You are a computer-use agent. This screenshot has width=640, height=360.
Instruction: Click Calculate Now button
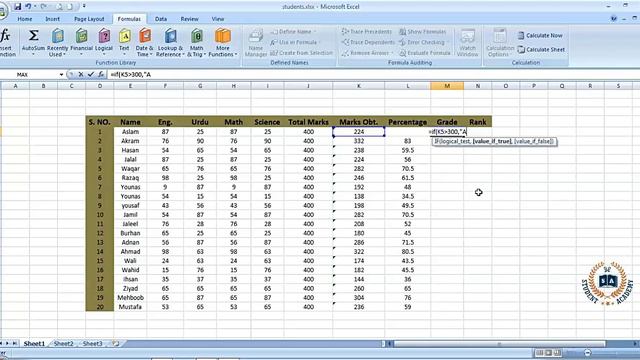[x=540, y=36]
